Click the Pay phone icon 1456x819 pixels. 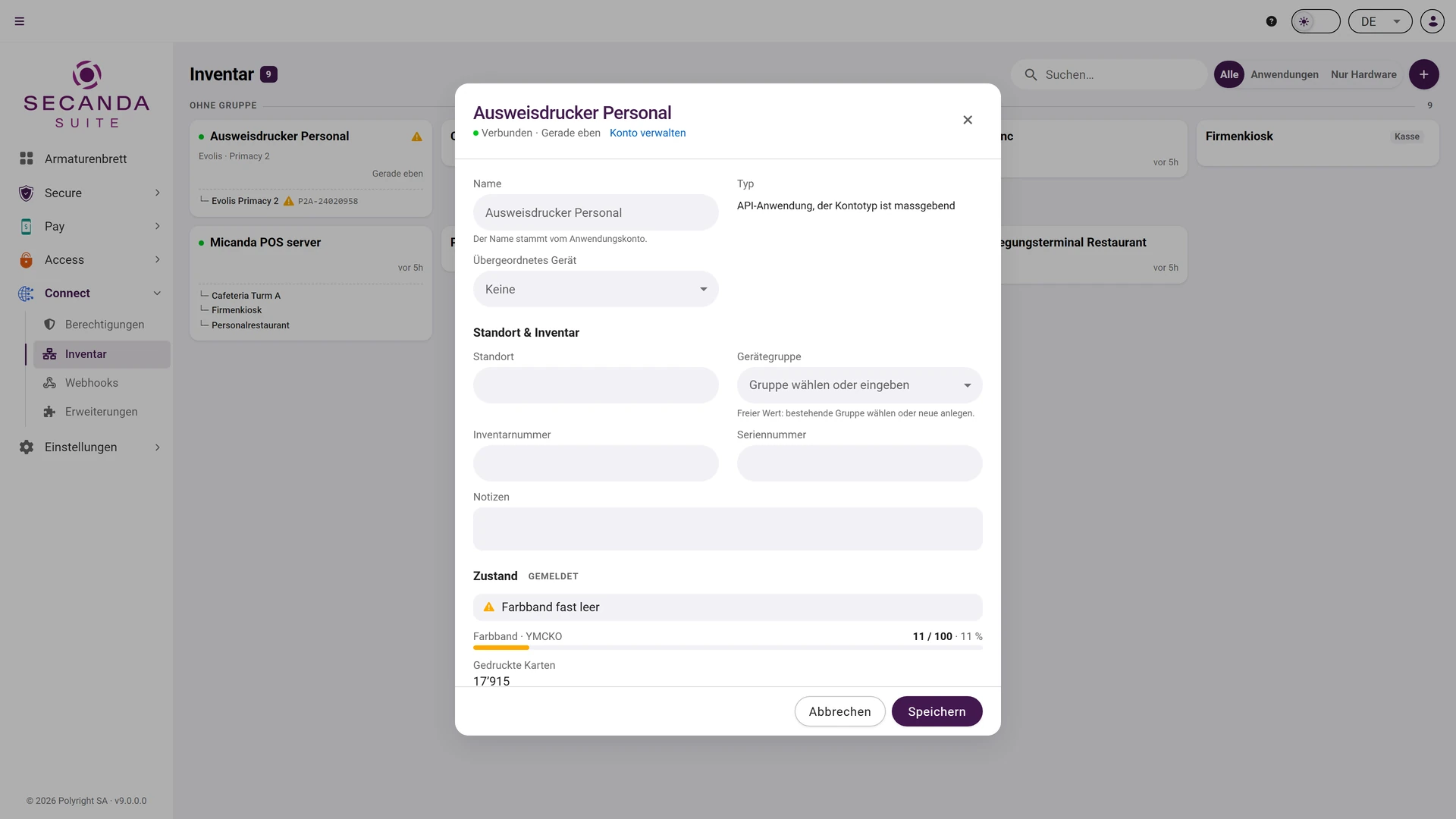(27, 226)
